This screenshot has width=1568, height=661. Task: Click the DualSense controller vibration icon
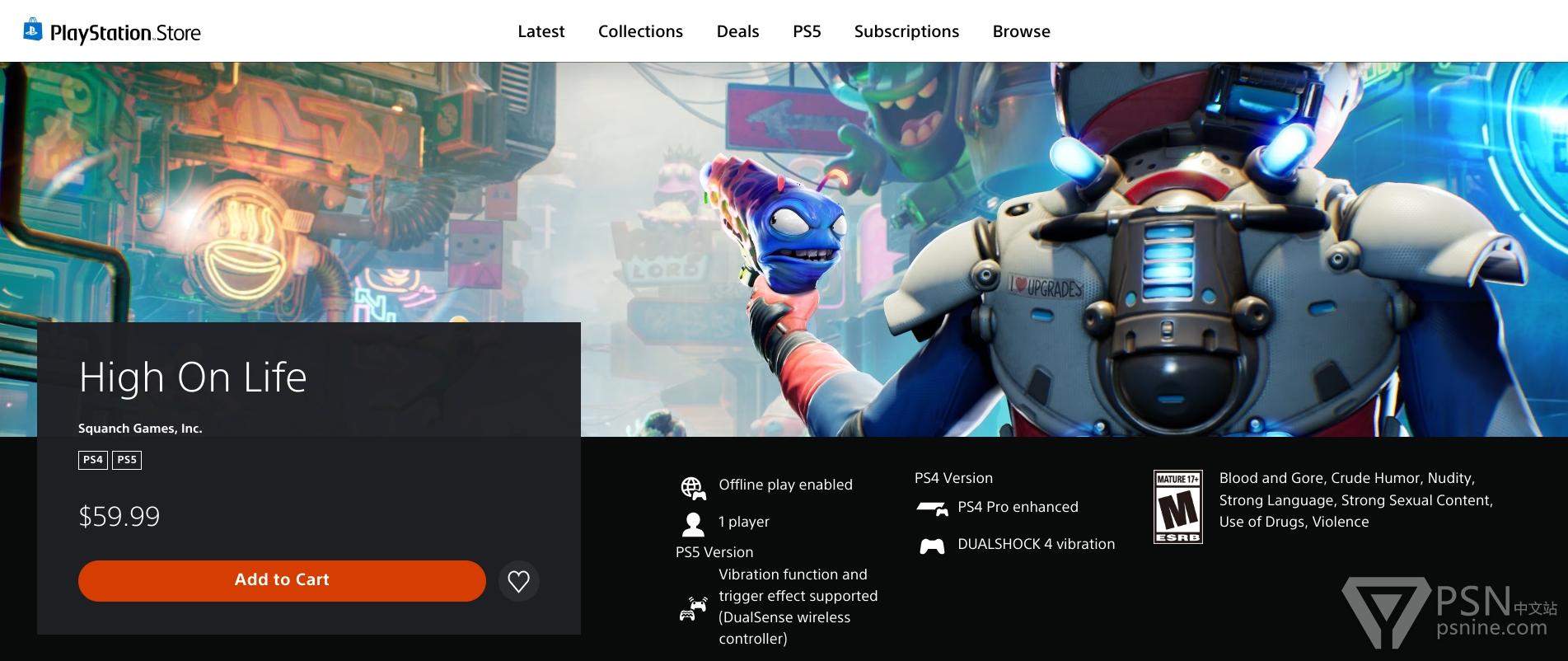(693, 609)
